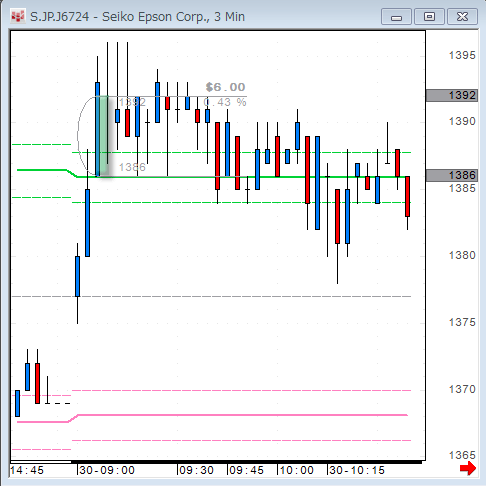Click the 1370 price axis label
This screenshot has height=486, width=486.
click(462, 389)
